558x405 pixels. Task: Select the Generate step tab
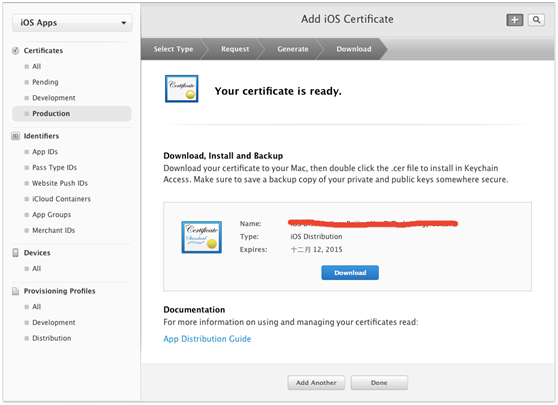point(293,49)
